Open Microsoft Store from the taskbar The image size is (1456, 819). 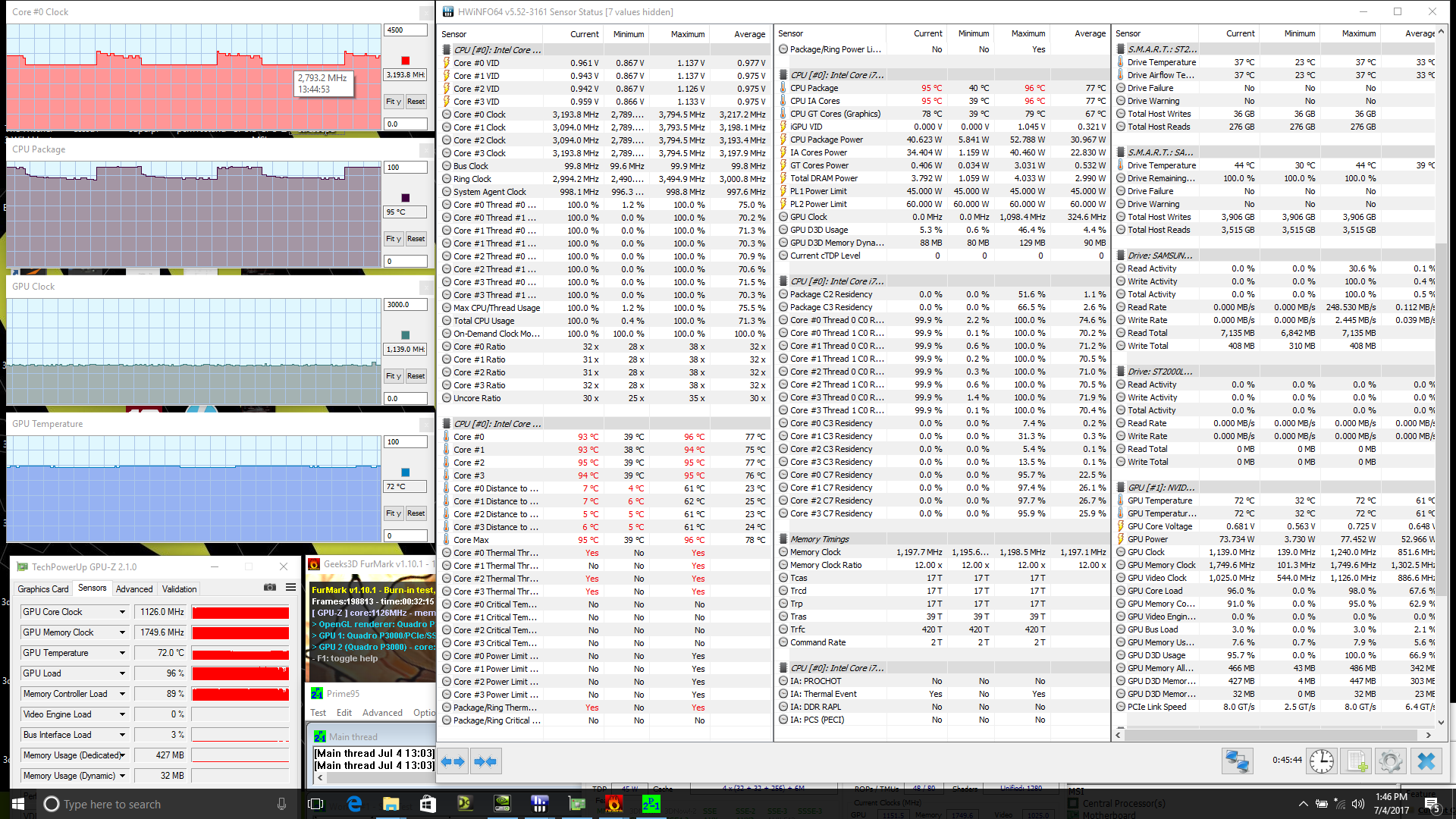[x=428, y=804]
